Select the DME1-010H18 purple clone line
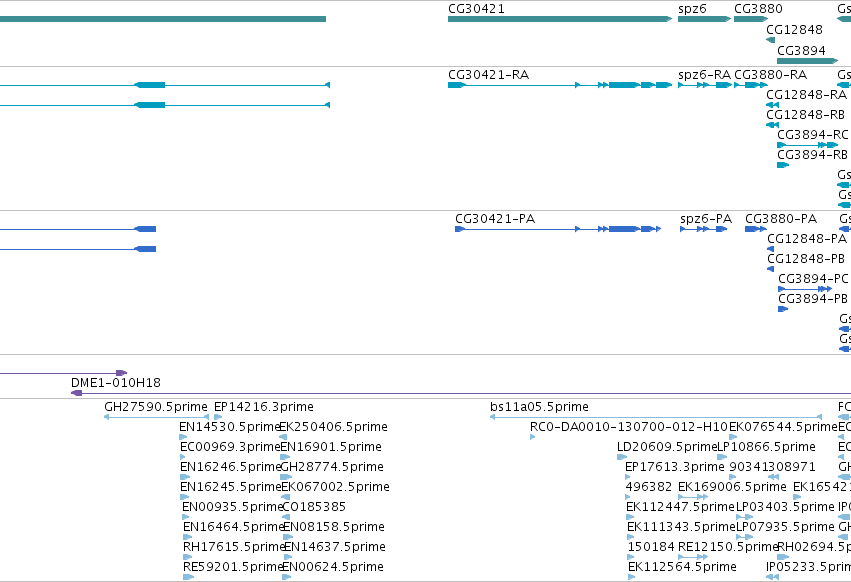This screenshot has height=582, width=851. (461, 393)
